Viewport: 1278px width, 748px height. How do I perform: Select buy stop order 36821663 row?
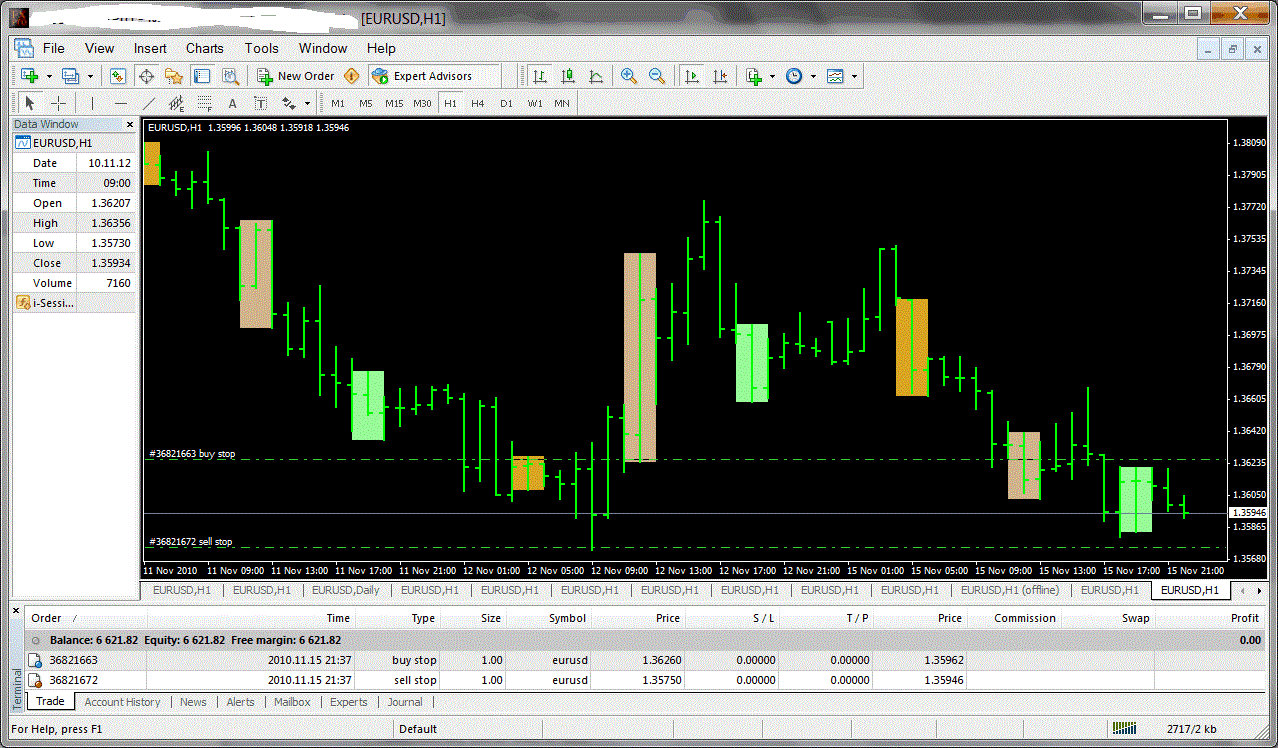tap(646, 660)
